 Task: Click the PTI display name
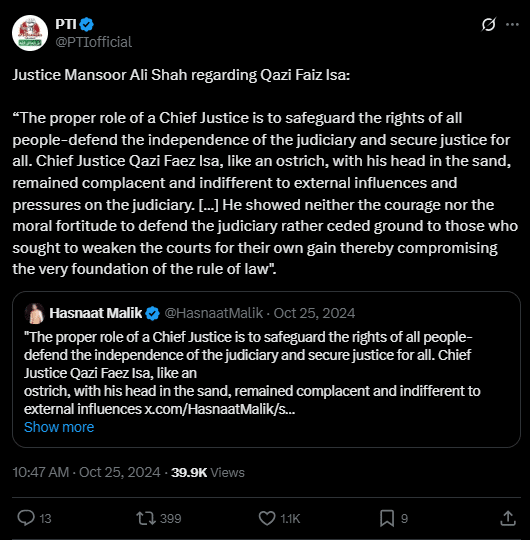pyautogui.click(x=66, y=24)
